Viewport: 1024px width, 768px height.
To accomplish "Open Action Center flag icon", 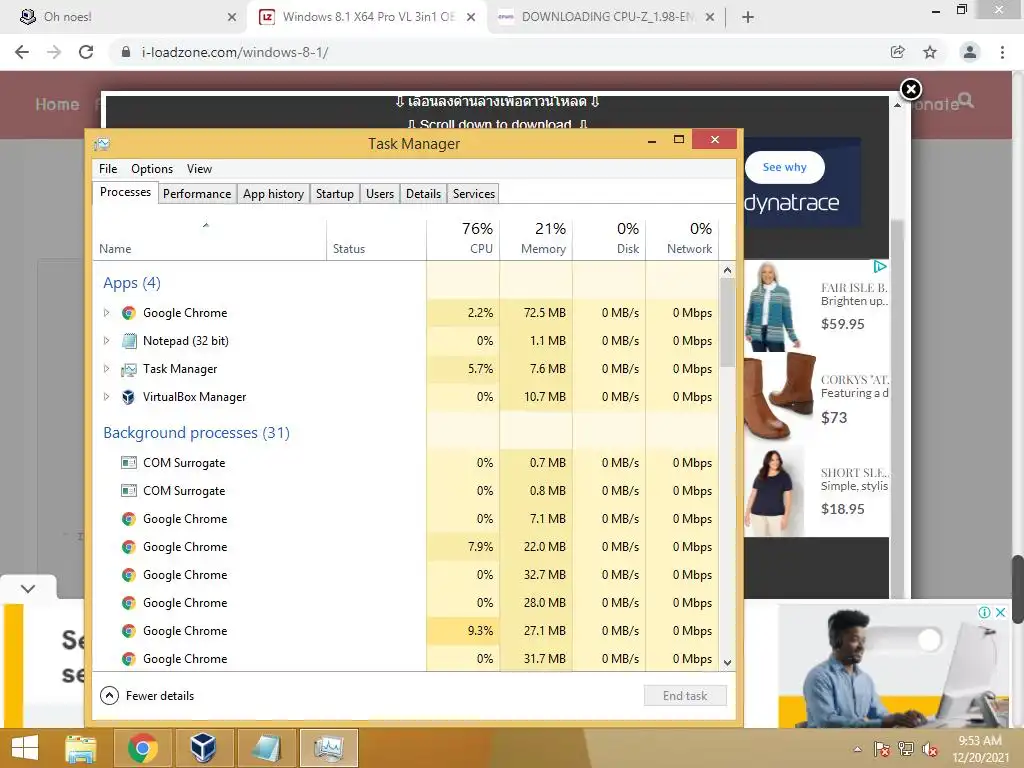I will pos(882,749).
